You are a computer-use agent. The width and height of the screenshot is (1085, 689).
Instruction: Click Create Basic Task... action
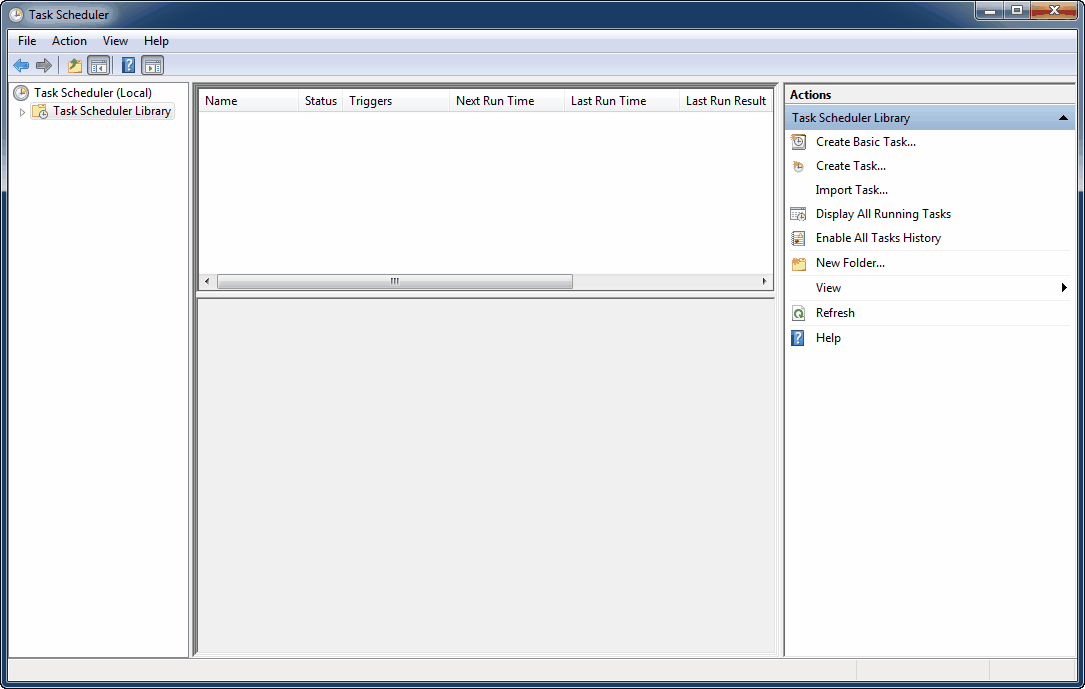coord(866,142)
